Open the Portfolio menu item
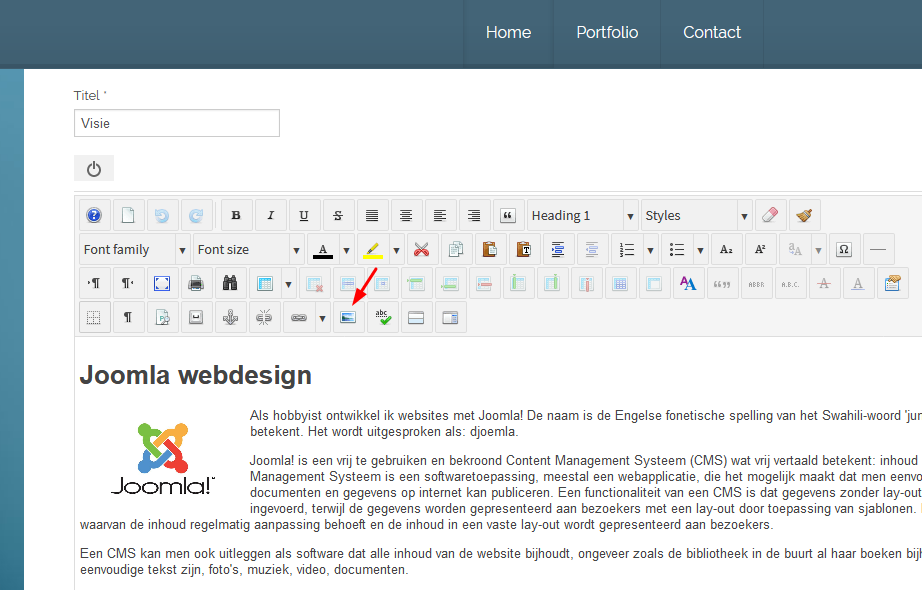This screenshot has width=922, height=590. (x=607, y=32)
